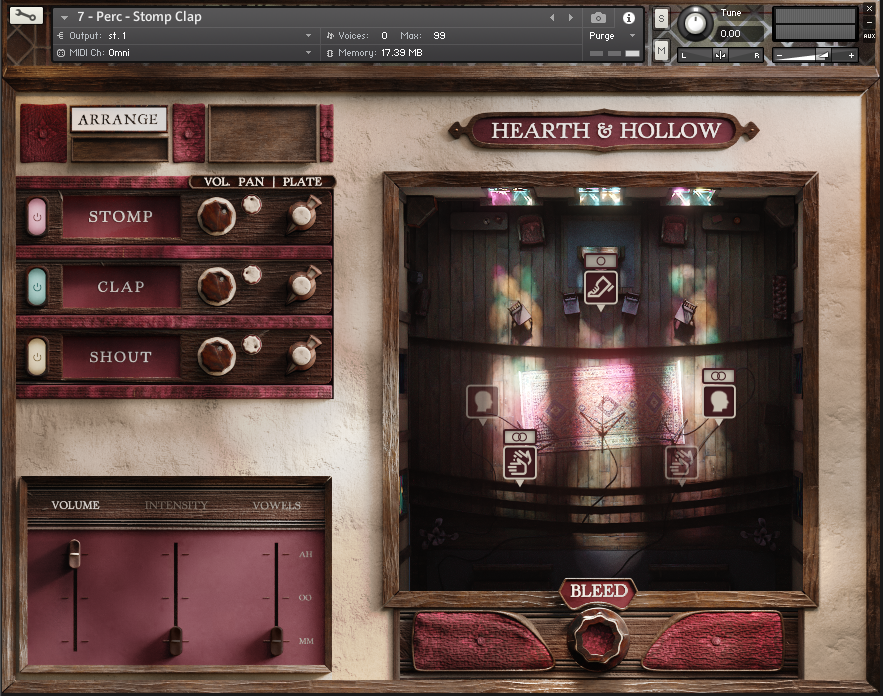Open the instrument info icon
The height and width of the screenshot is (696, 883).
[628, 18]
